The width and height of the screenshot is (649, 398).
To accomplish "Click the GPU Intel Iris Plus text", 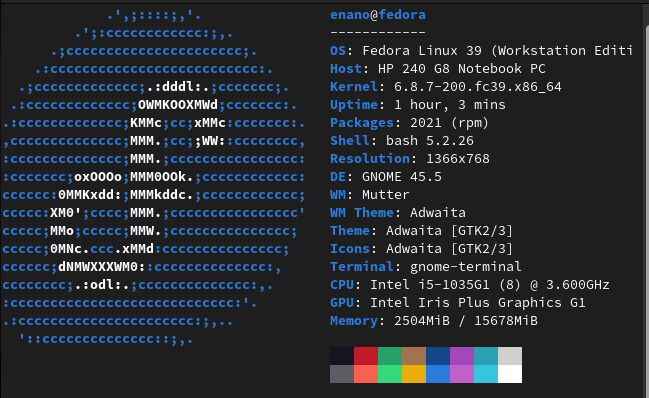I will pos(458,303).
